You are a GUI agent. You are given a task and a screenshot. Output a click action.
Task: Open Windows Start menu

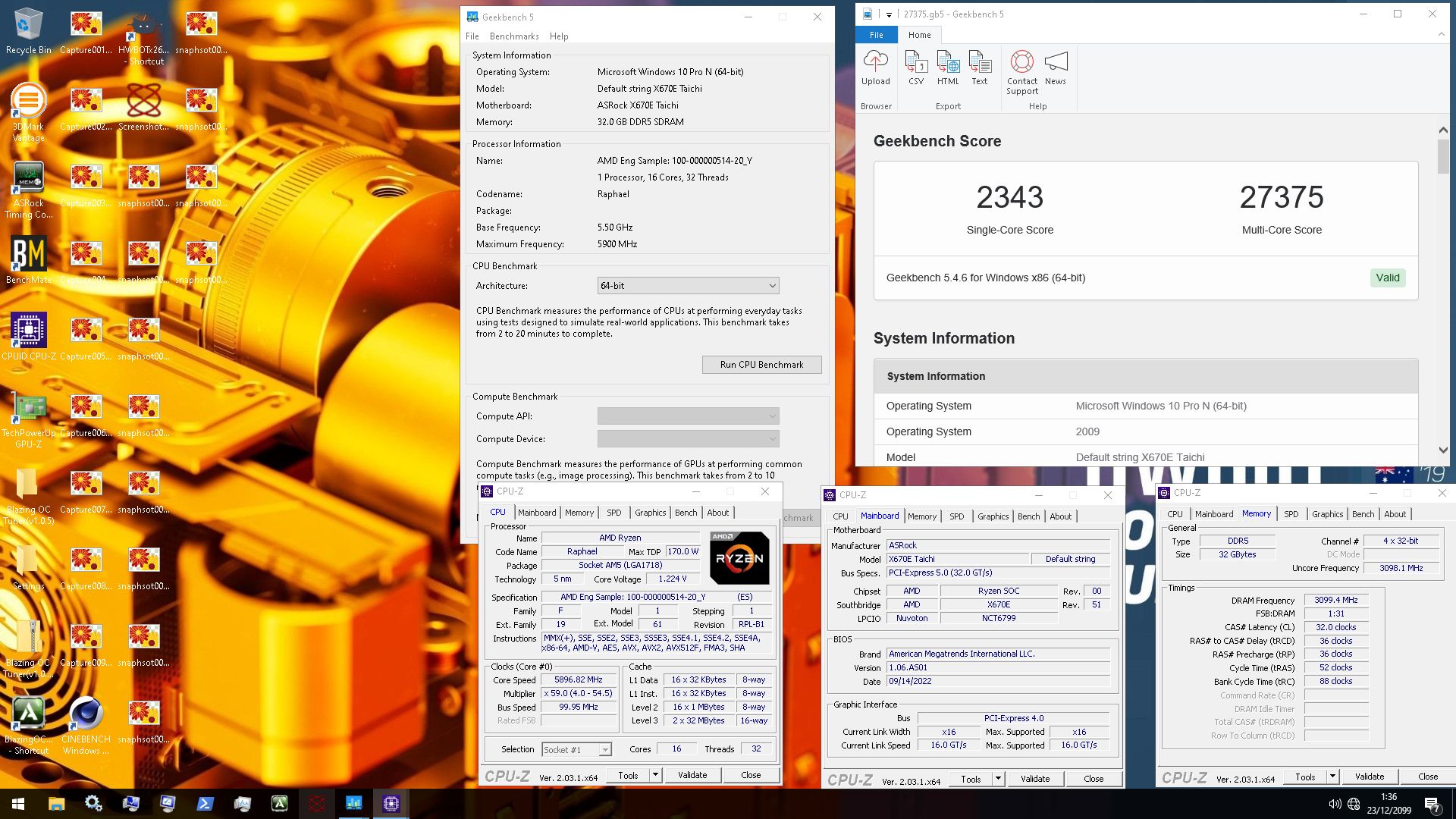[x=18, y=804]
